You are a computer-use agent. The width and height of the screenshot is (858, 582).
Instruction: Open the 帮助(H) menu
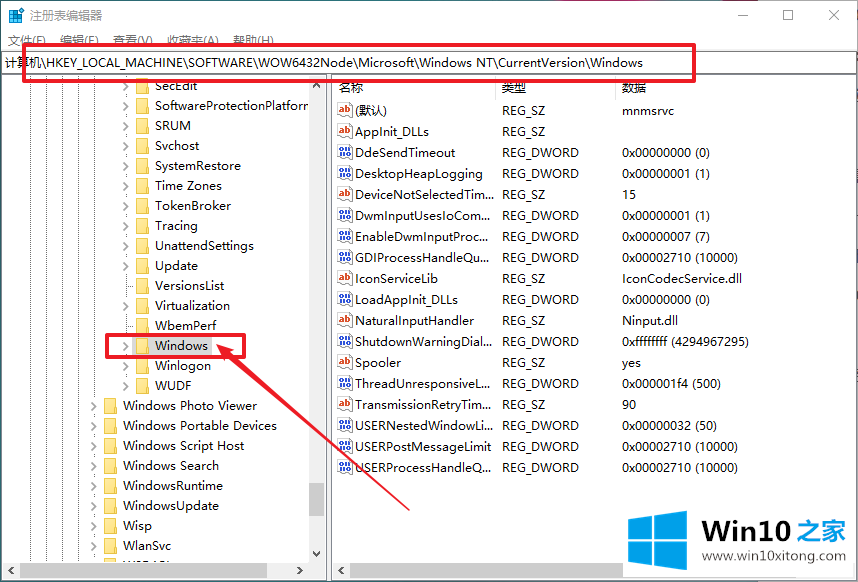pos(252,40)
